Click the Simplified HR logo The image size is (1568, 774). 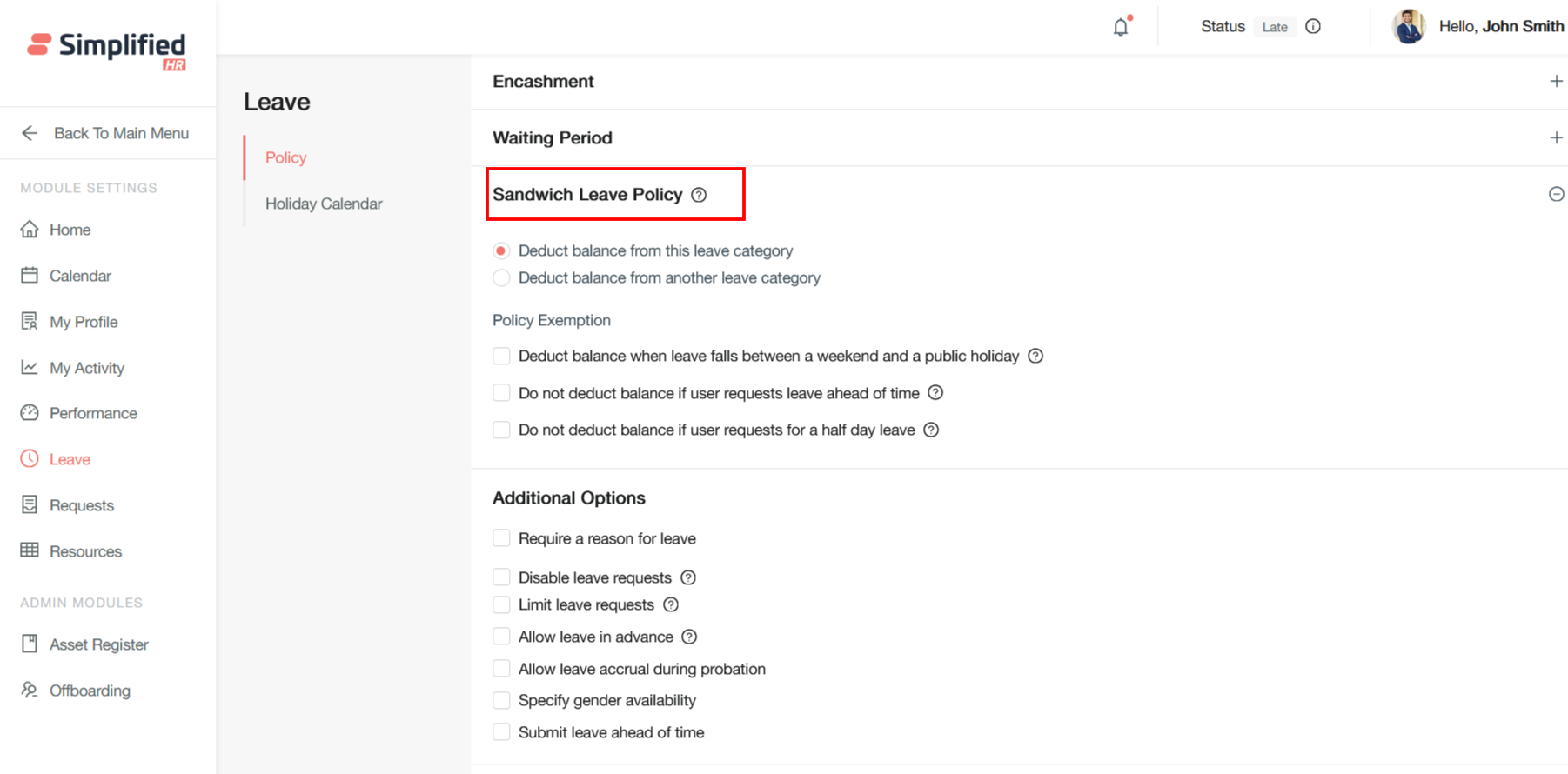(x=106, y=50)
